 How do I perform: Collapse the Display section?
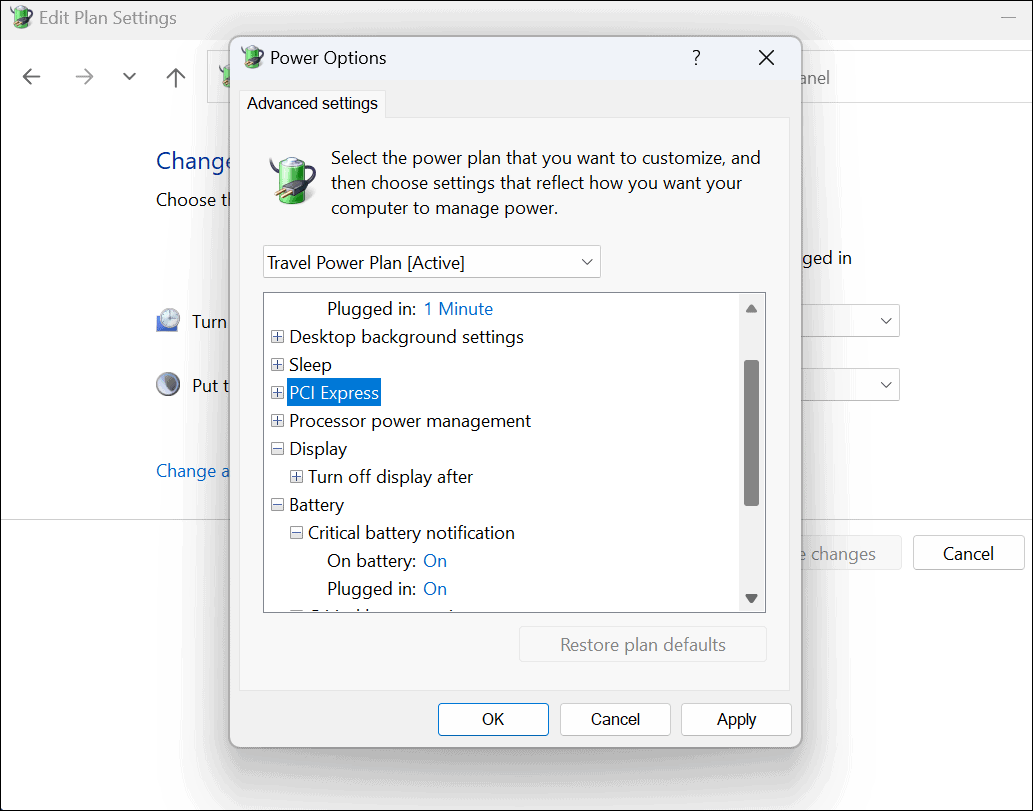click(277, 448)
